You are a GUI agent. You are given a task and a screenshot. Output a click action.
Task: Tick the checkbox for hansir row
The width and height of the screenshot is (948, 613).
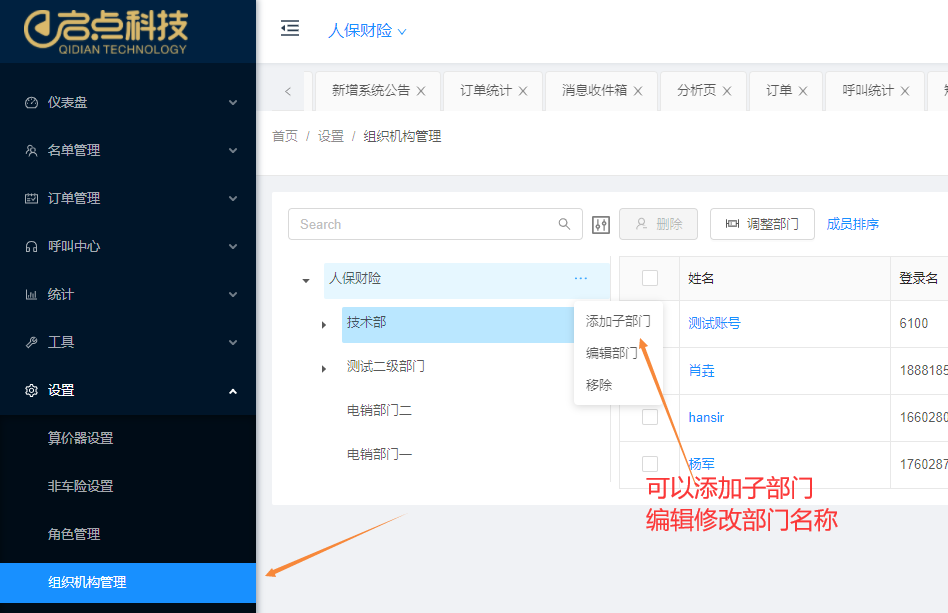point(650,417)
